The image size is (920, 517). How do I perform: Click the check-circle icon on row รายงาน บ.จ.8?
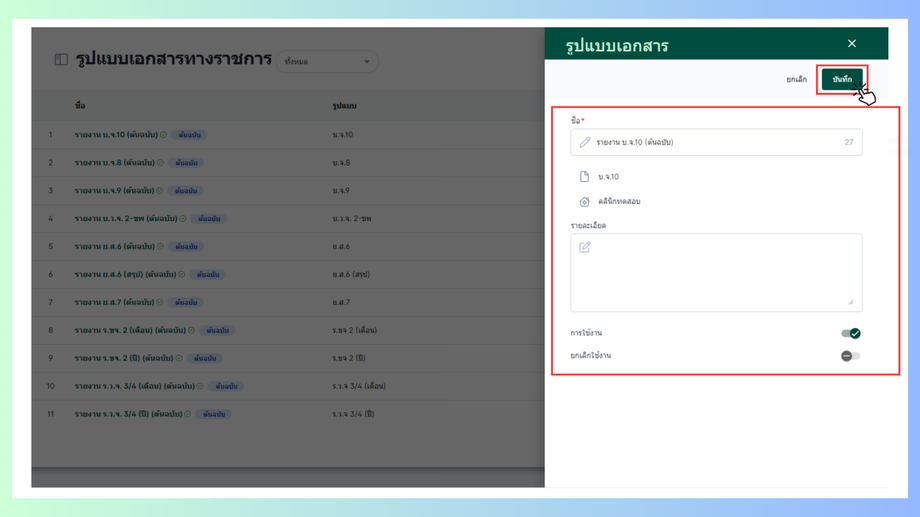click(x=160, y=163)
